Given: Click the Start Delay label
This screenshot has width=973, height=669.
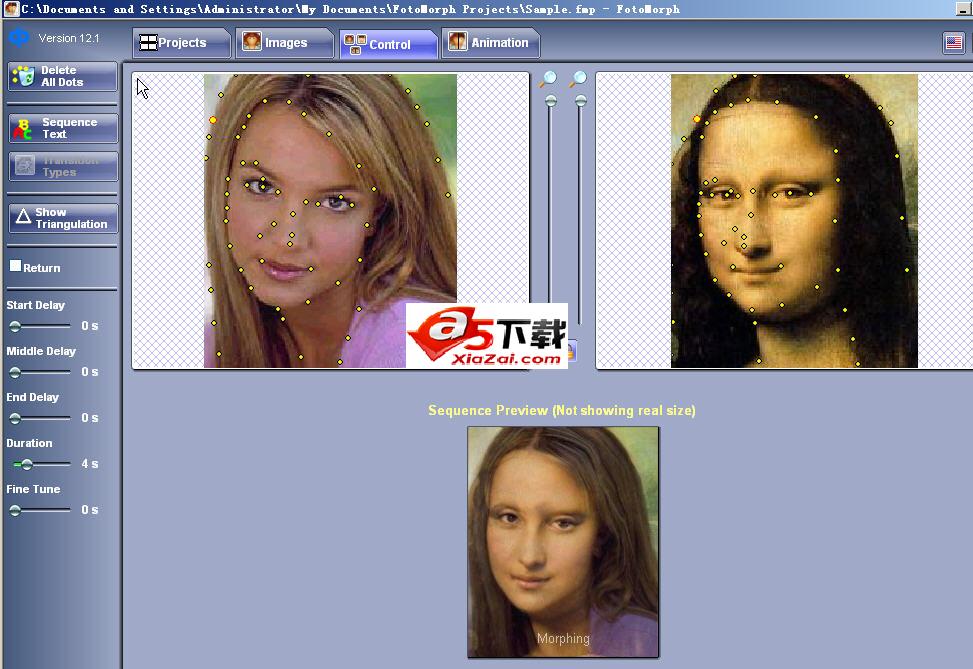Looking at the screenshot, I should point(35,305).
